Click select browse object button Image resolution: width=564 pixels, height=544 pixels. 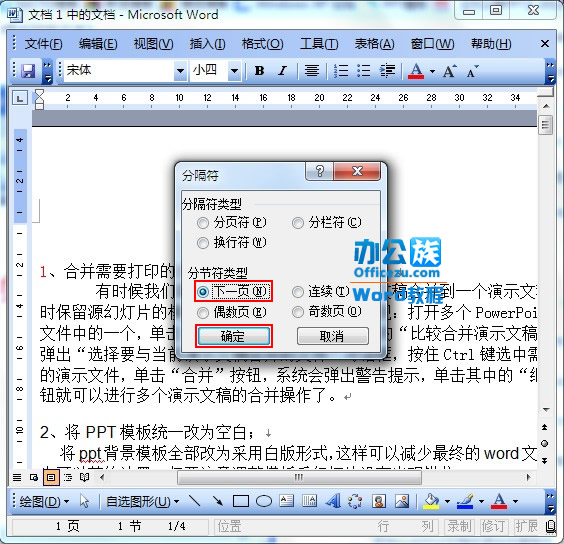coord(545,444)
